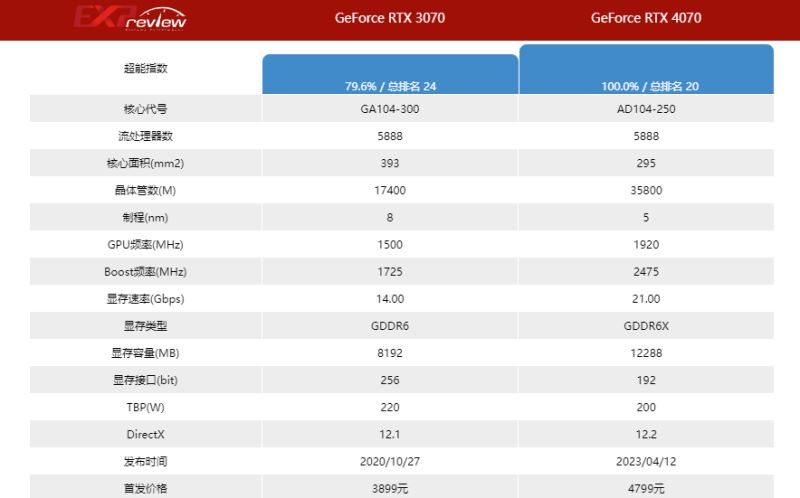800x498 pixels.
Task: Click the RTX 4070 Boost frequency 2475
Action: pyautogui.click(x=646, y=271)
